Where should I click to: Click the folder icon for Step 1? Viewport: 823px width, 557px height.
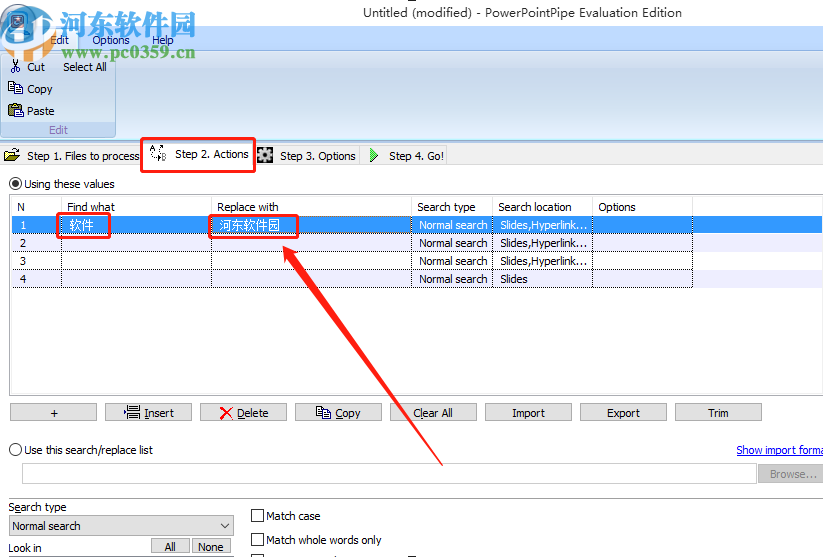tap(12, 155)
